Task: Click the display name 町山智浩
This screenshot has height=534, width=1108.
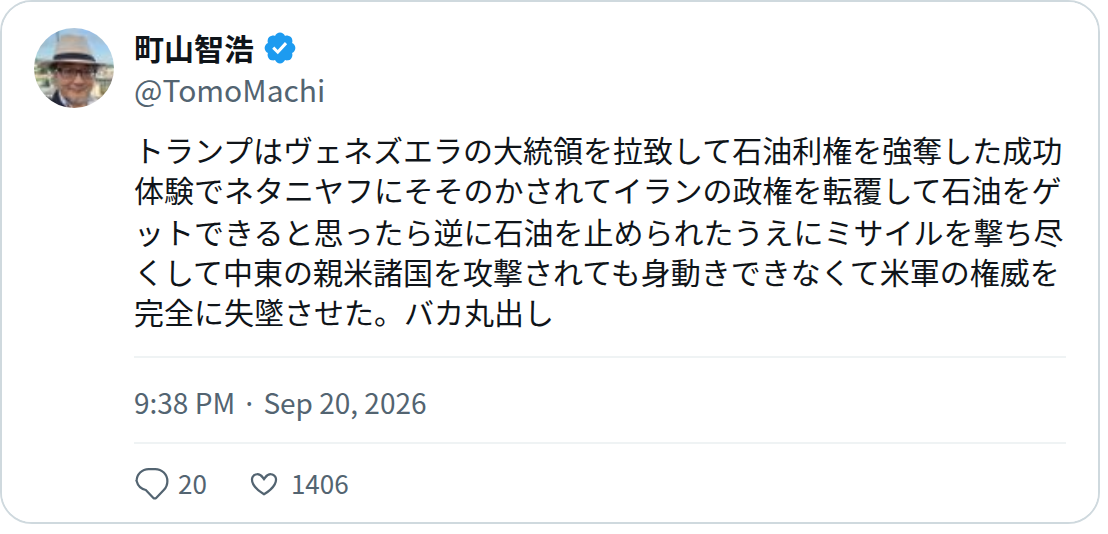Action: [x=194, y=49]
